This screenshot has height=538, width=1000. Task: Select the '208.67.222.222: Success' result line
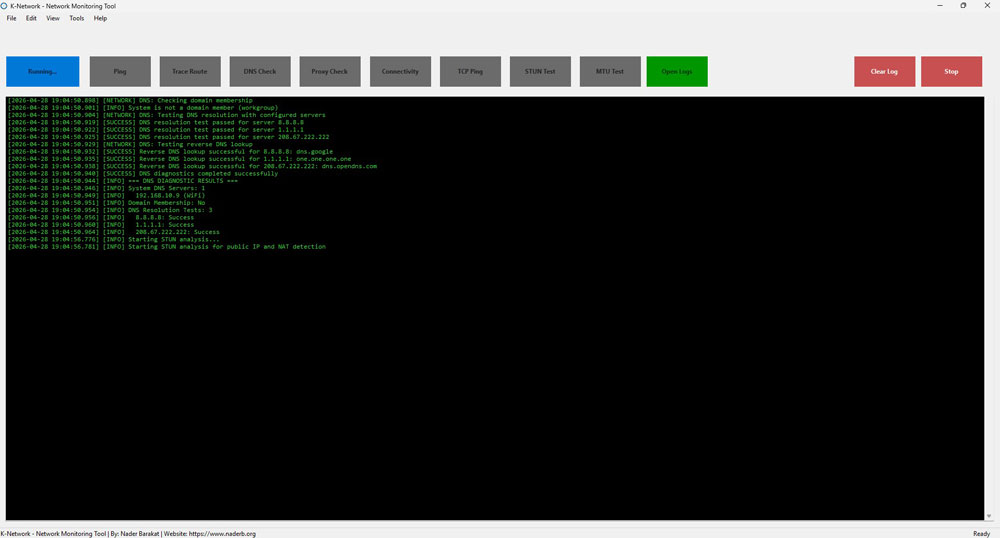(114, 232)
